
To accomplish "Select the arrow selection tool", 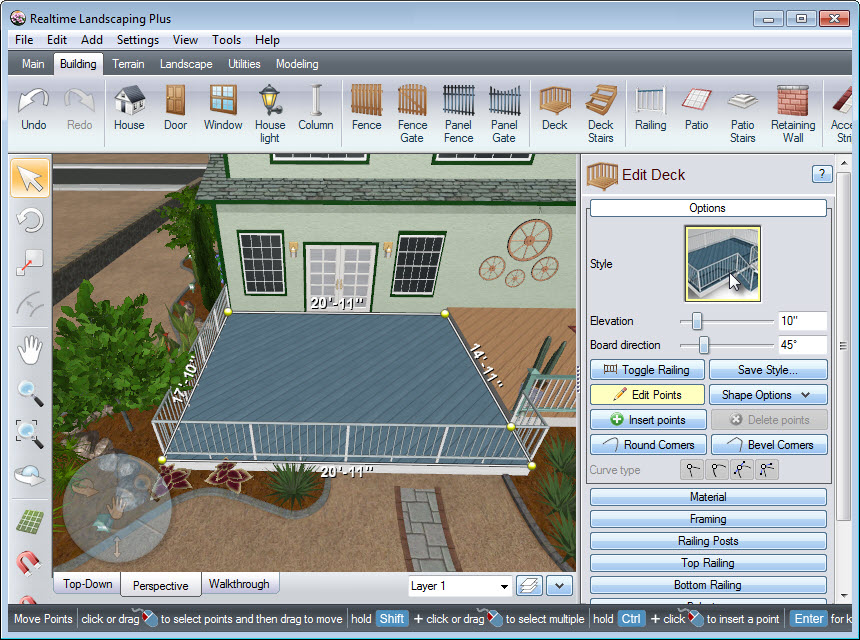I will (x=30, y=178).
